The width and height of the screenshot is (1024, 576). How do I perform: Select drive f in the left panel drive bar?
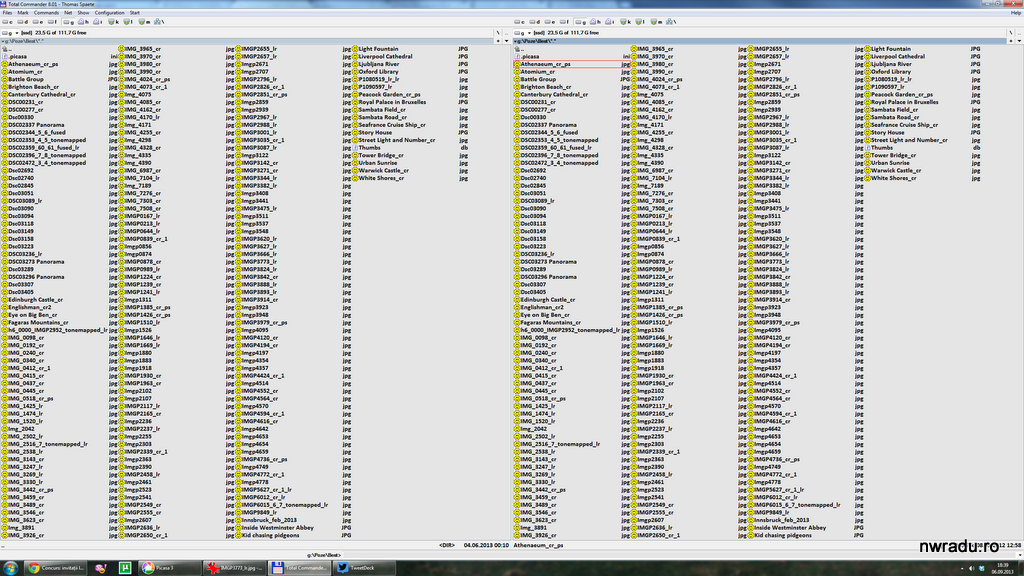click(54, 22)
